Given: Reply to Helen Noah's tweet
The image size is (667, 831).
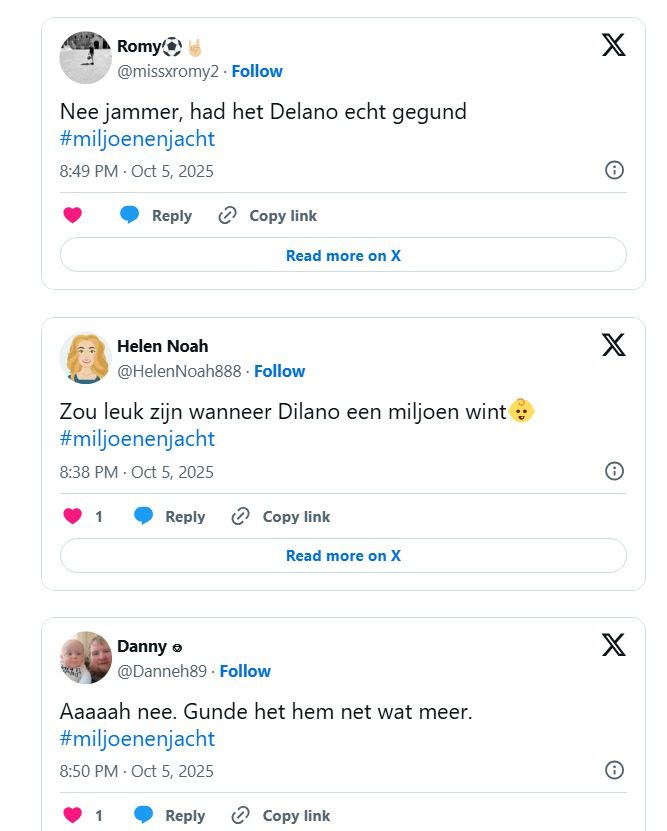Looking at the screenshot, I should coord(169,516).
